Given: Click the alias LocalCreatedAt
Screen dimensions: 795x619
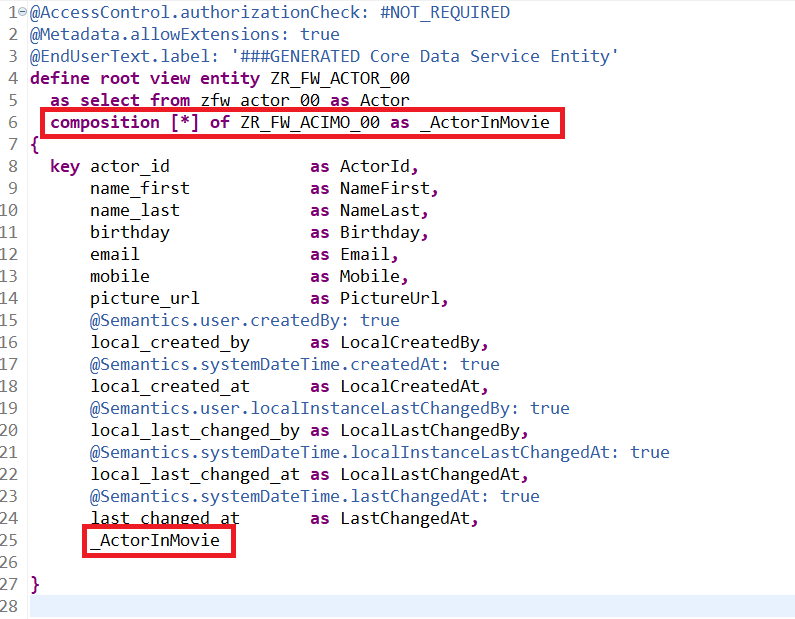Looking at the screenshot, I should (x=410, y=386).
